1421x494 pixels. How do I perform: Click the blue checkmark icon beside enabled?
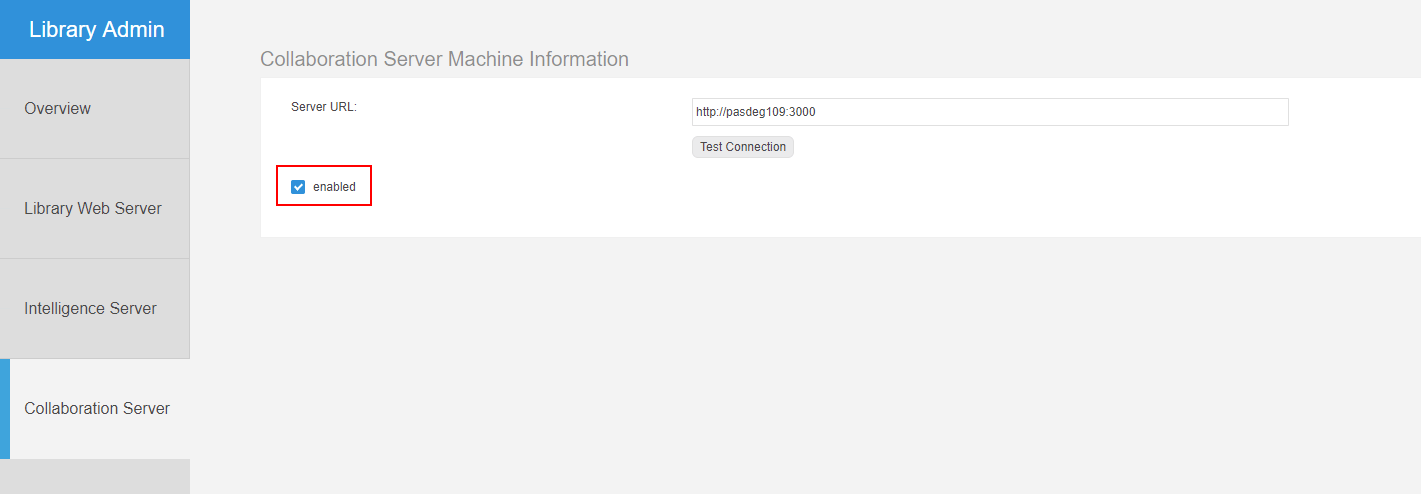(x=298, y=187)
